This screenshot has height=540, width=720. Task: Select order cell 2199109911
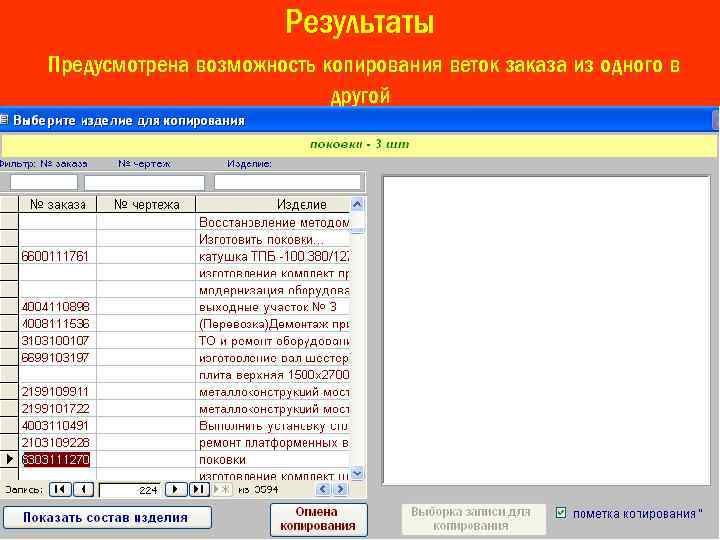(x=57, y=392)
